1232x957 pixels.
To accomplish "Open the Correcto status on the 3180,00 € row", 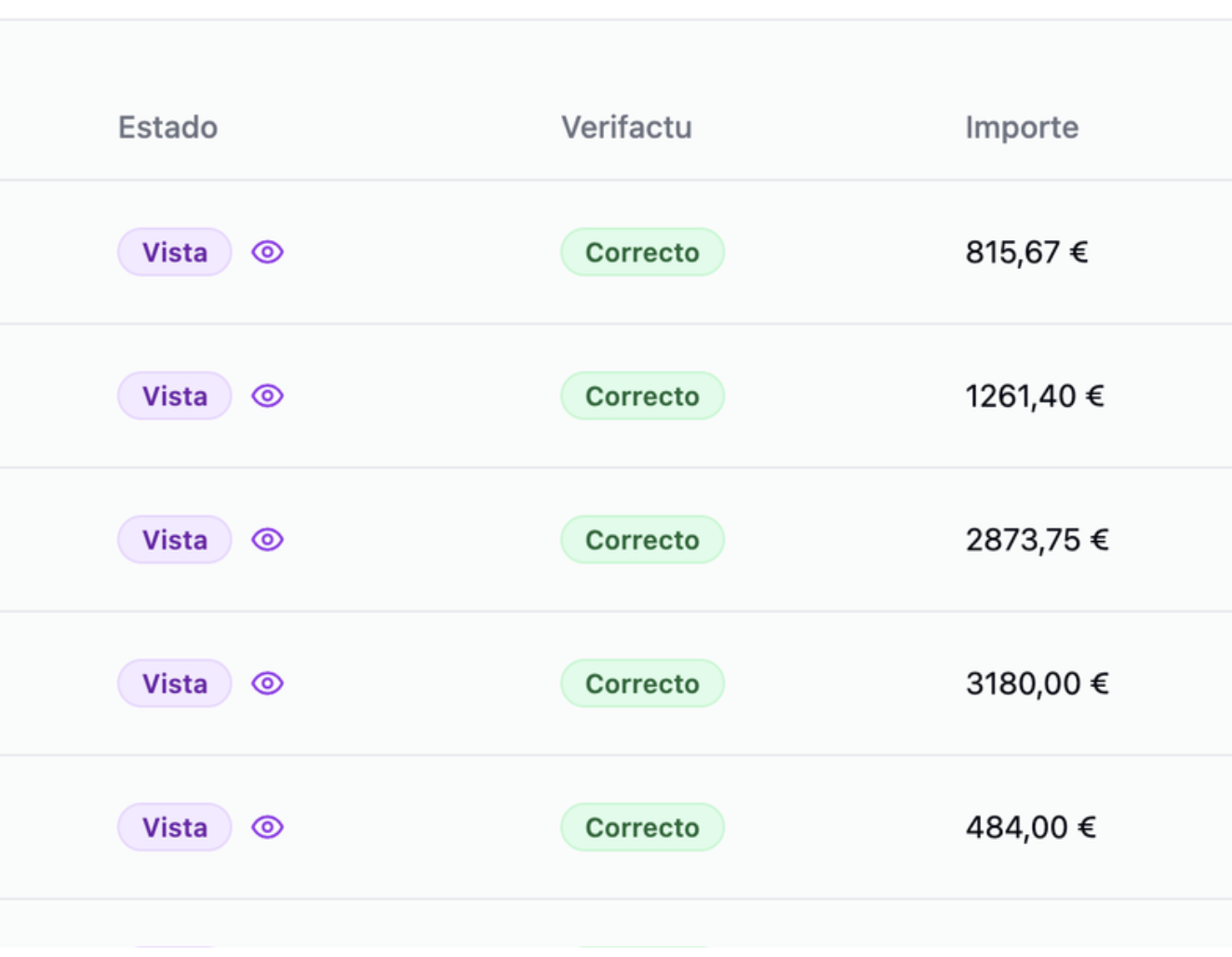I will (x=642, y=683).
